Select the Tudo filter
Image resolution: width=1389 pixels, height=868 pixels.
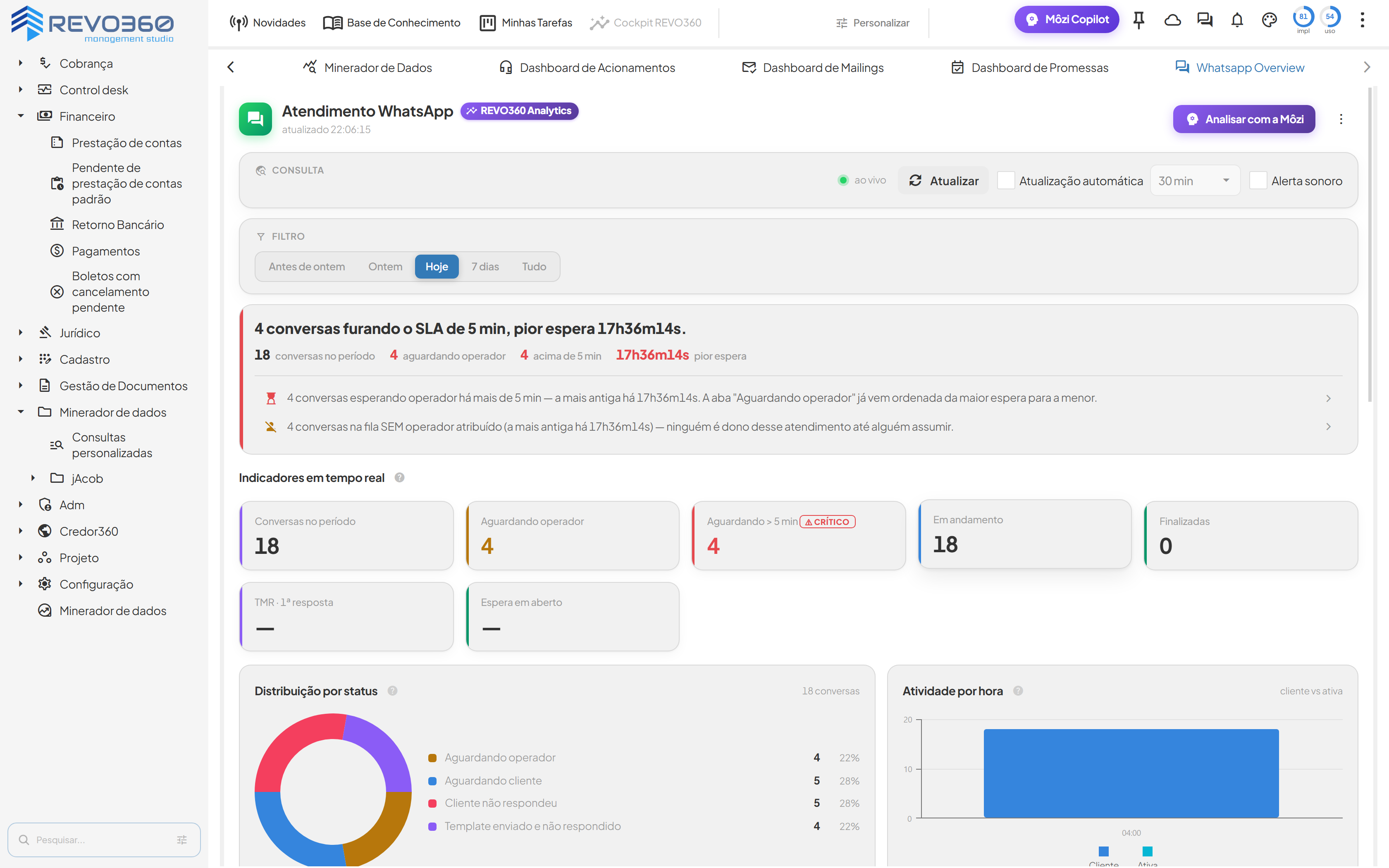click(x=534, y=266)
